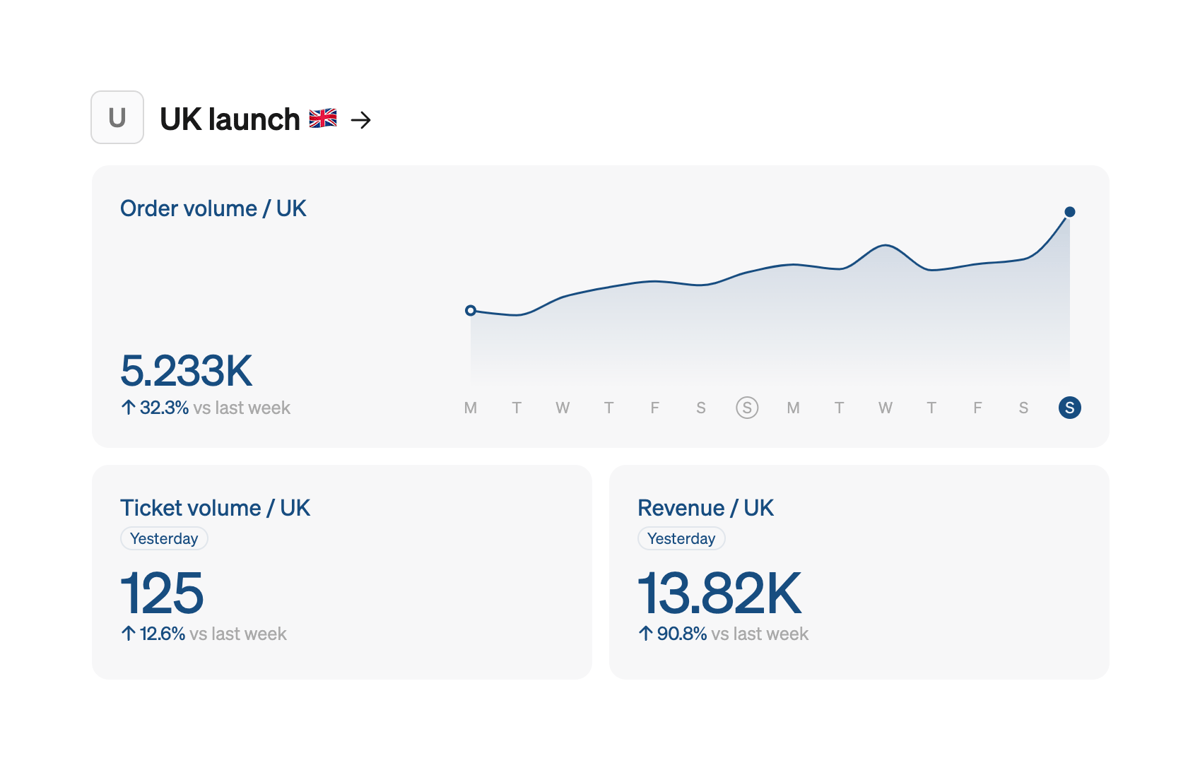1200x770 pixels.
Task: Toggle the Yesterday filter on Revenue card
Action: point(681,538)
